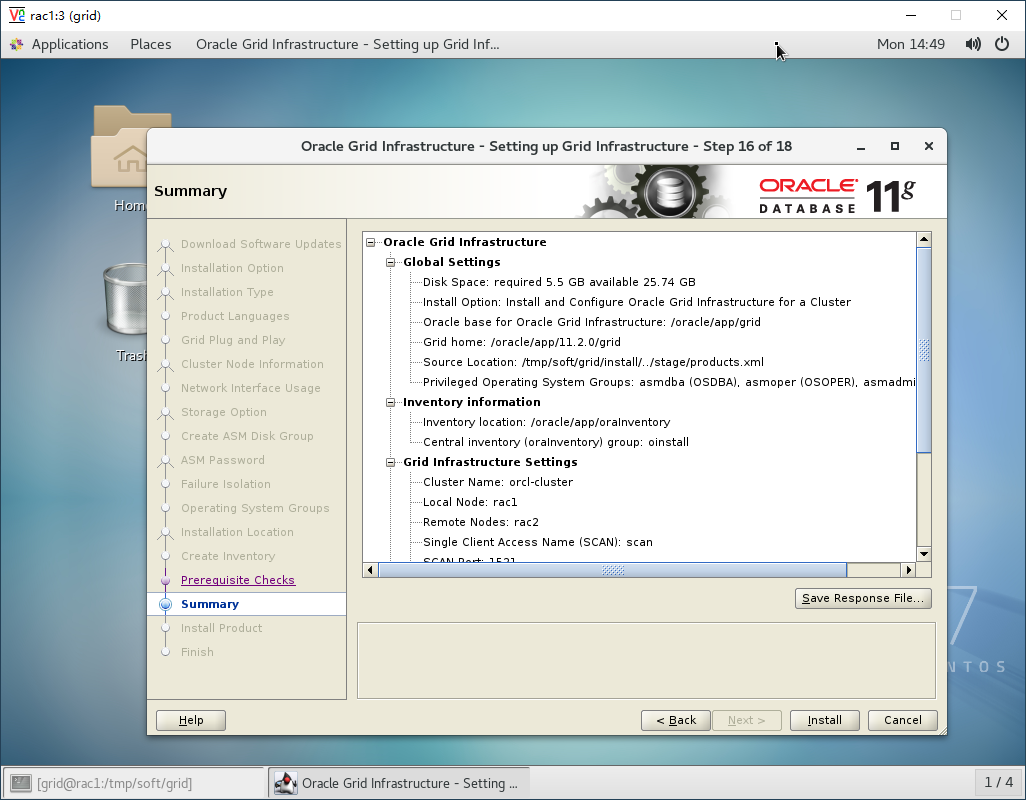Viewport: 1026px width, 800px height.
Task: Click the volume speaker icon in top panel
Action: (x=973, y=44)
